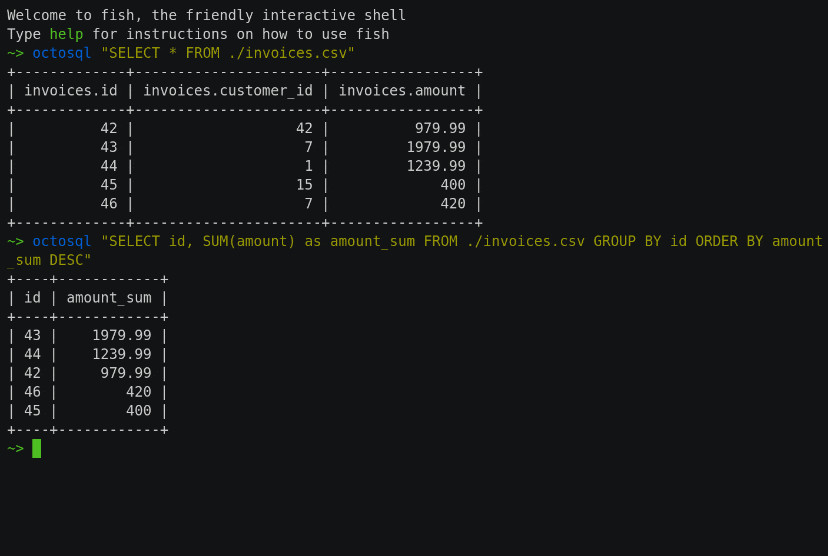Click the 420 value in amount_sum column
The height and width of the screenshot is (556, 828).
click(139, 392)
